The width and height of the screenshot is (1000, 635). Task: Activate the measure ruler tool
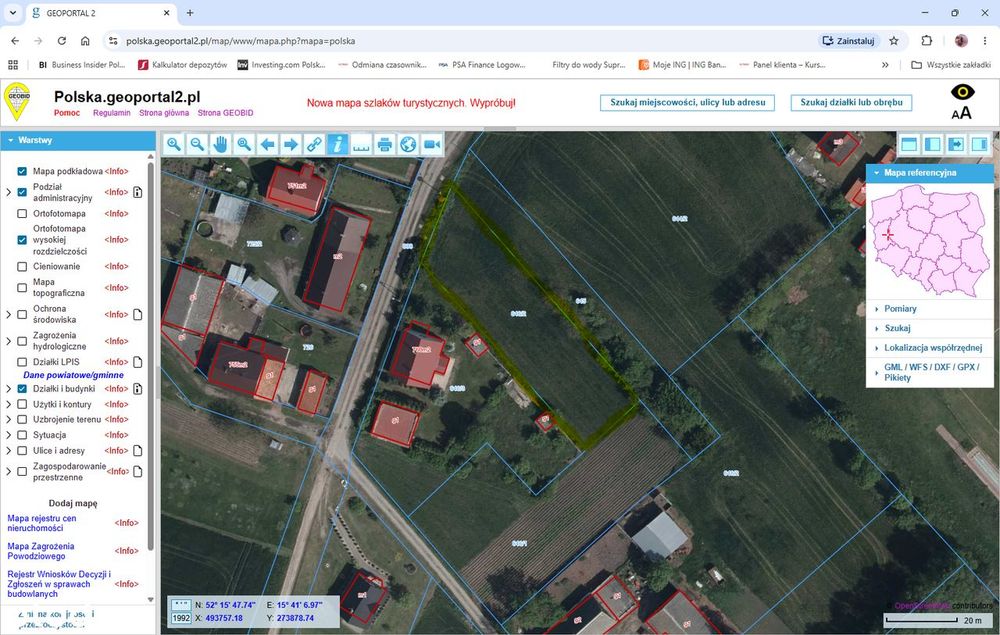click(x=361, y=145)
